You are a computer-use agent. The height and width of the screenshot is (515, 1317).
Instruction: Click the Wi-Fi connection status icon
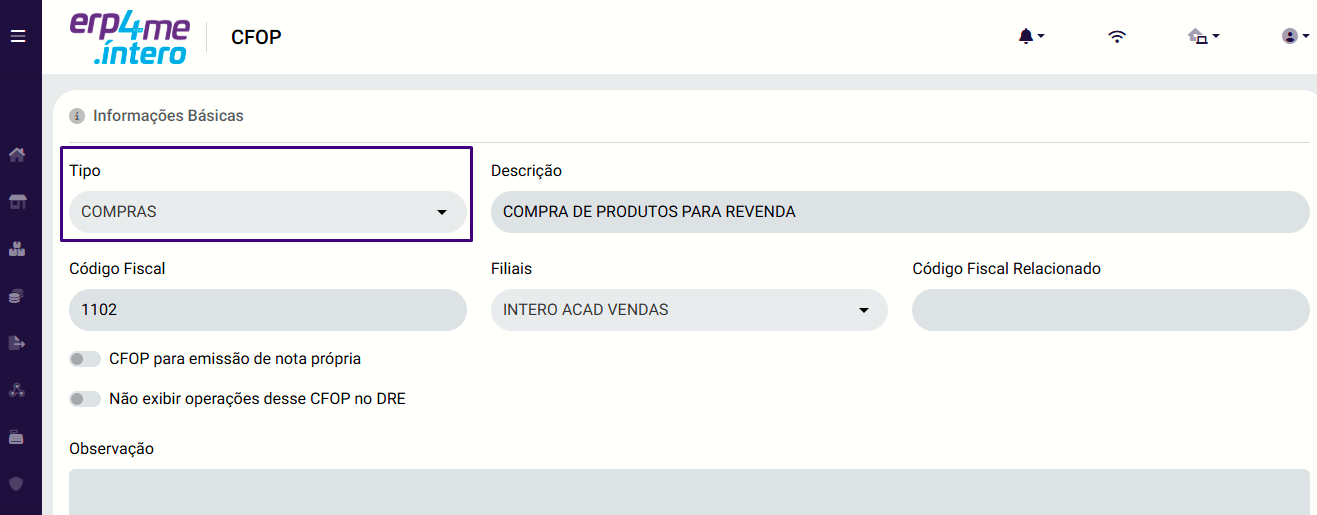[x=1117, y=37]
